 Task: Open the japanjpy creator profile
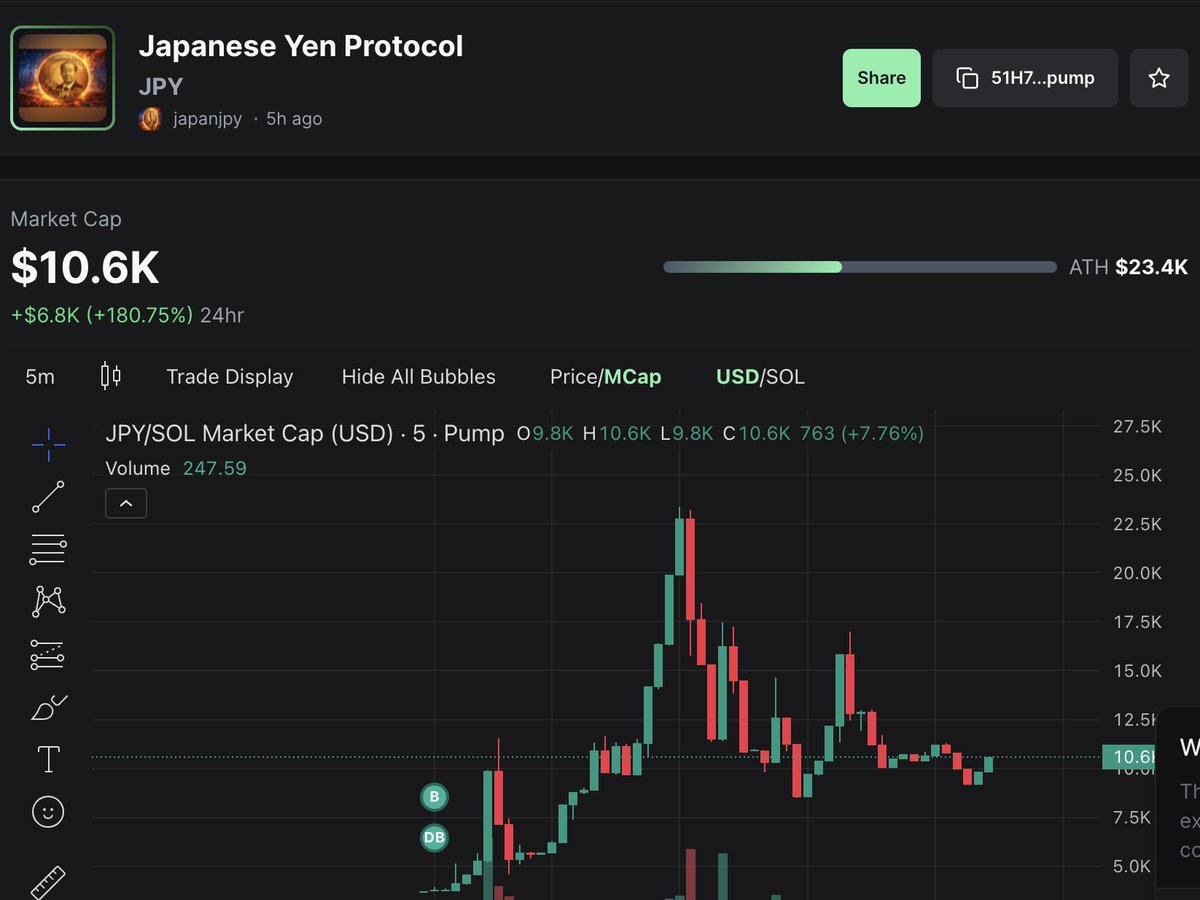[205, 118]
